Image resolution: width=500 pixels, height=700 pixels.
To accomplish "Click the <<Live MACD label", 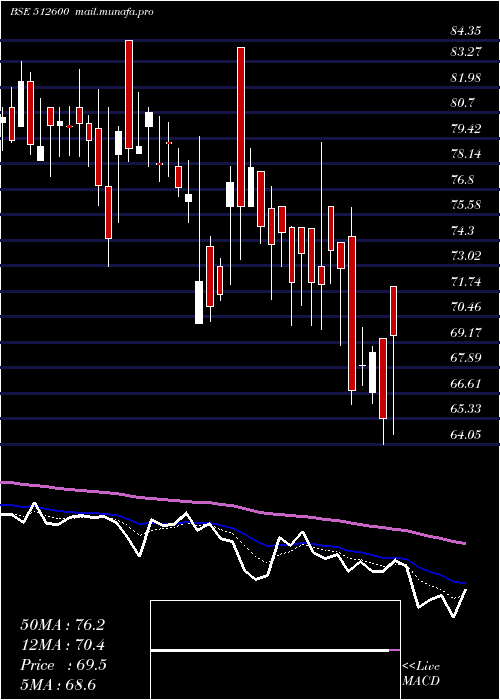I will click(x=421, y=674).
